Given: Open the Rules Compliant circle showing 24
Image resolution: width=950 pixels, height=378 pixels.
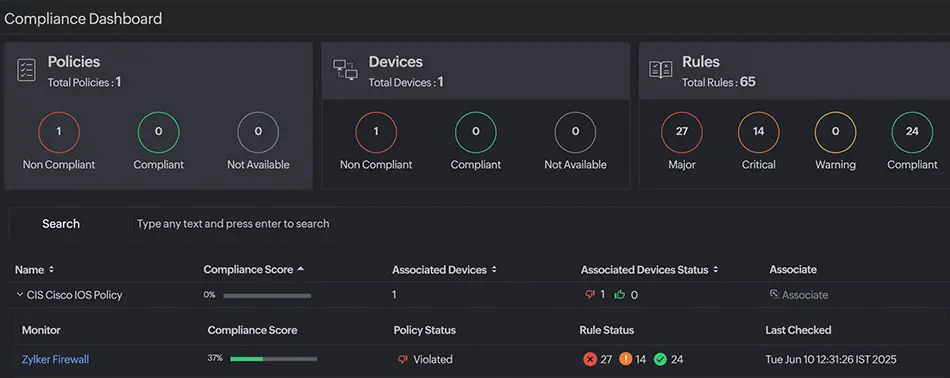Looking at the screenshot, I should click(912, 132).
